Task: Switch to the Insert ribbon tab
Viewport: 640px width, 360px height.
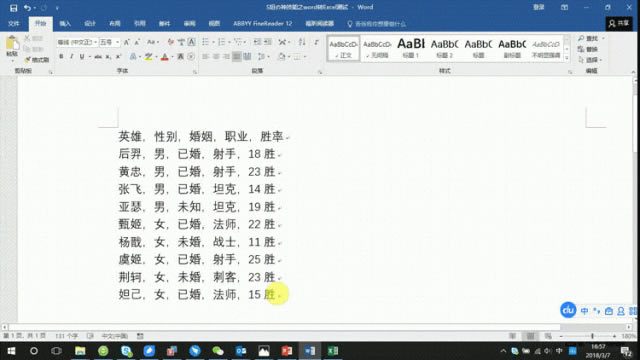Action: coord(65,24)
